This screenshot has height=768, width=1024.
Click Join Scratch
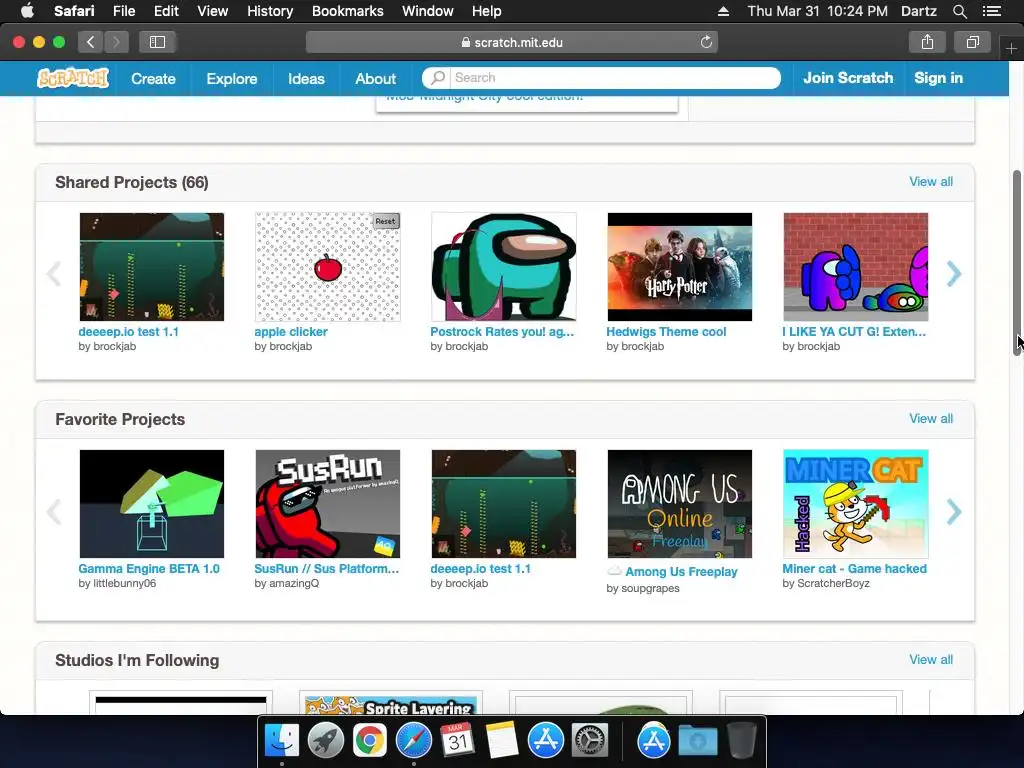(x=848, y=78)
